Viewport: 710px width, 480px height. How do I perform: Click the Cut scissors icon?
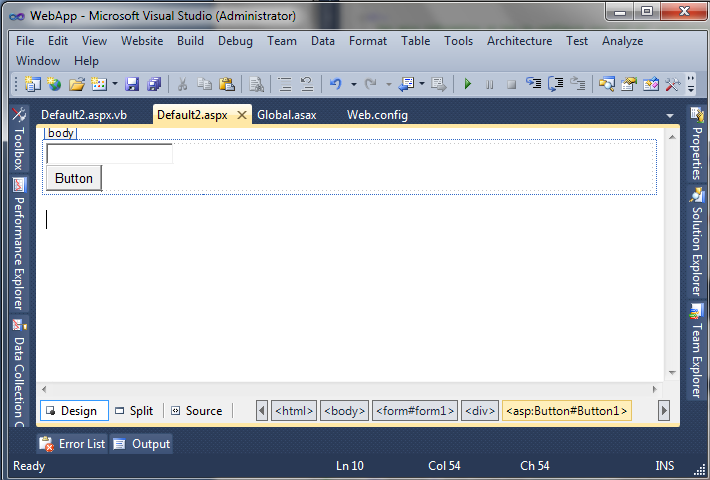point(182,84)
